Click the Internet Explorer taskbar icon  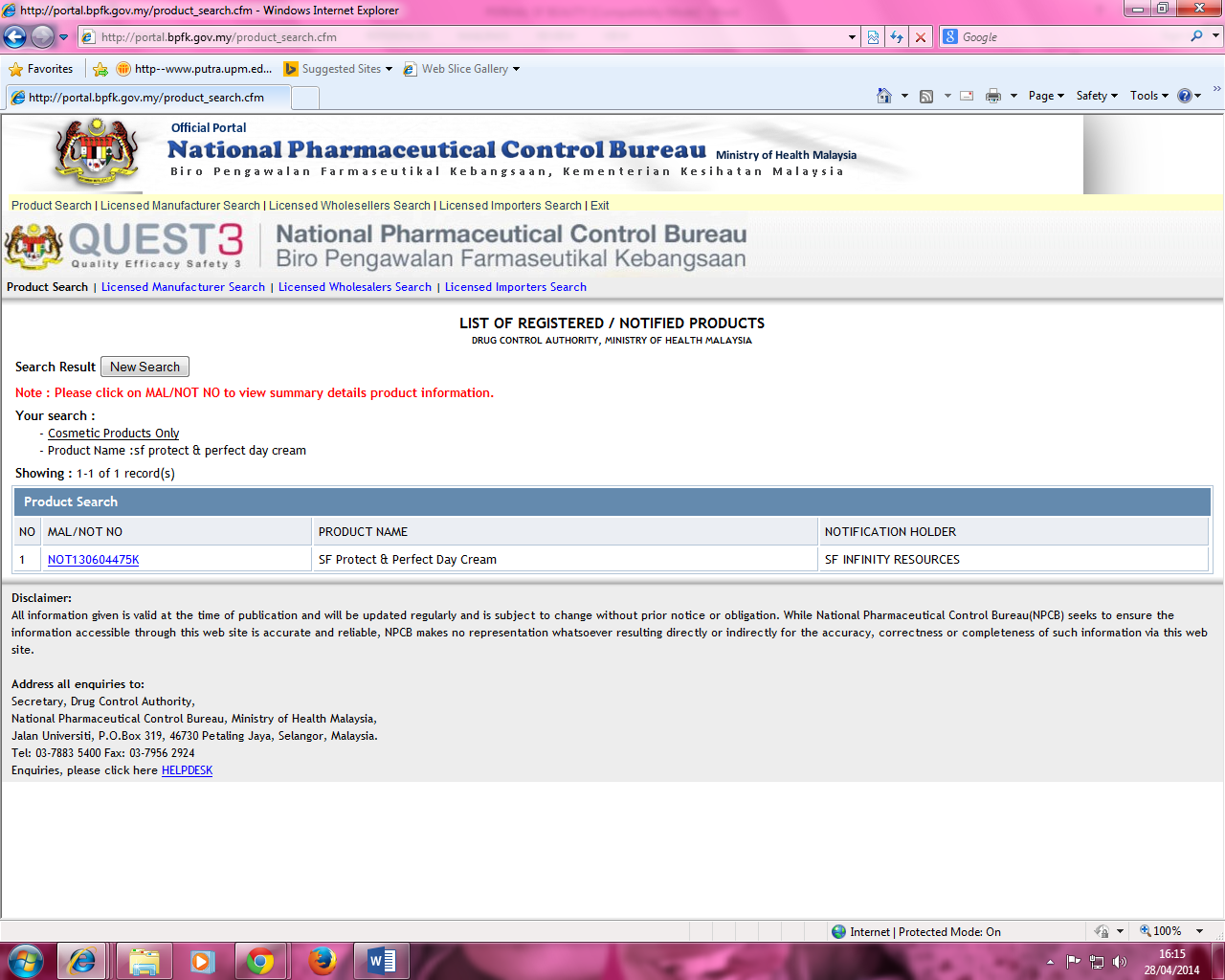(x=82, y=961)
